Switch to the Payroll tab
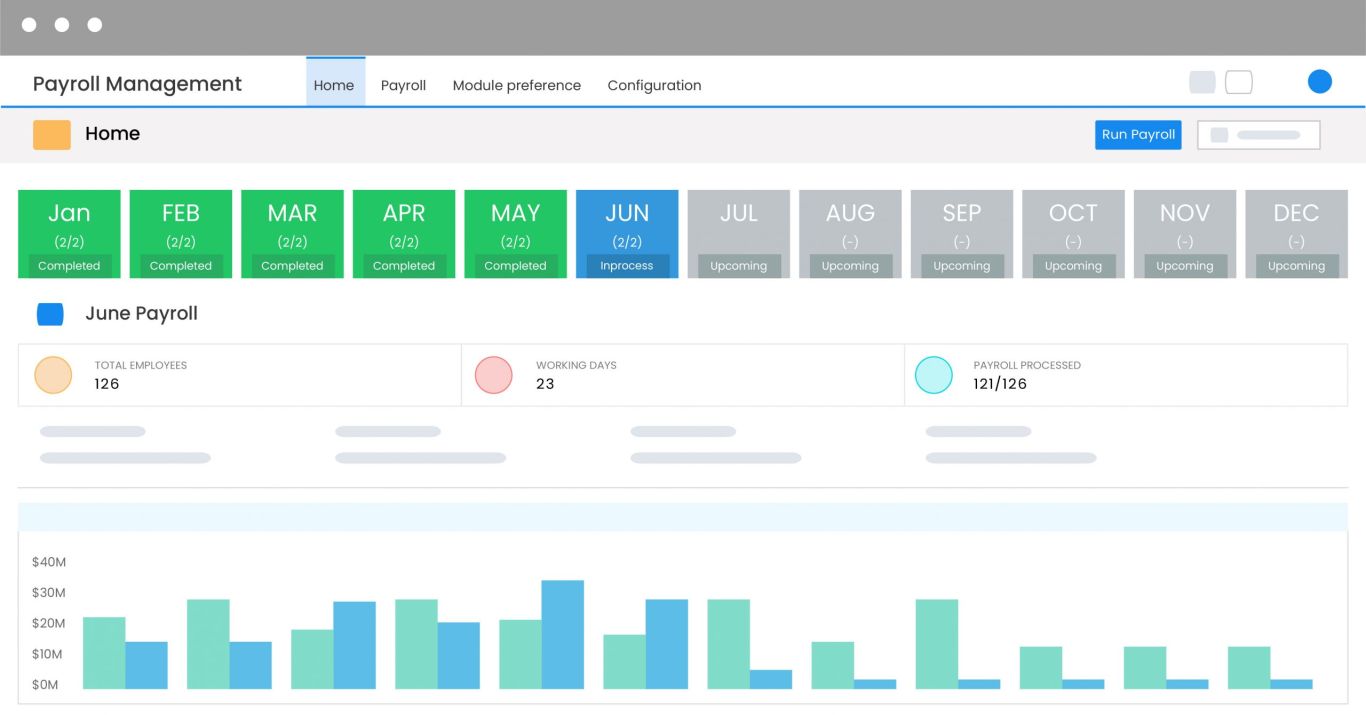The height and width of the screenshot is (715, 1366). (403, 85)
